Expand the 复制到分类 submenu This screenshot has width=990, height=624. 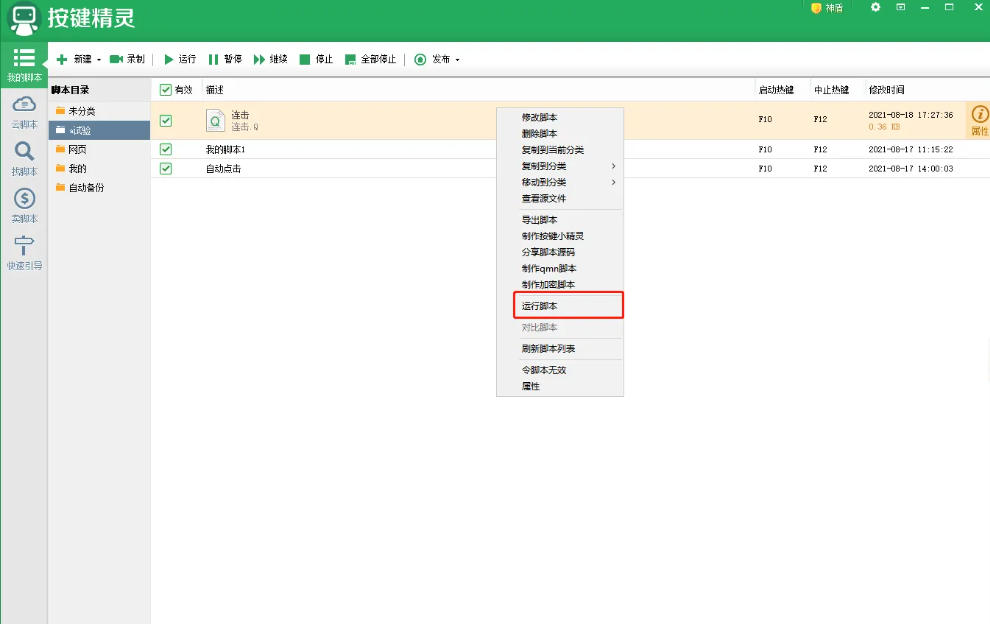click(560, 166)
